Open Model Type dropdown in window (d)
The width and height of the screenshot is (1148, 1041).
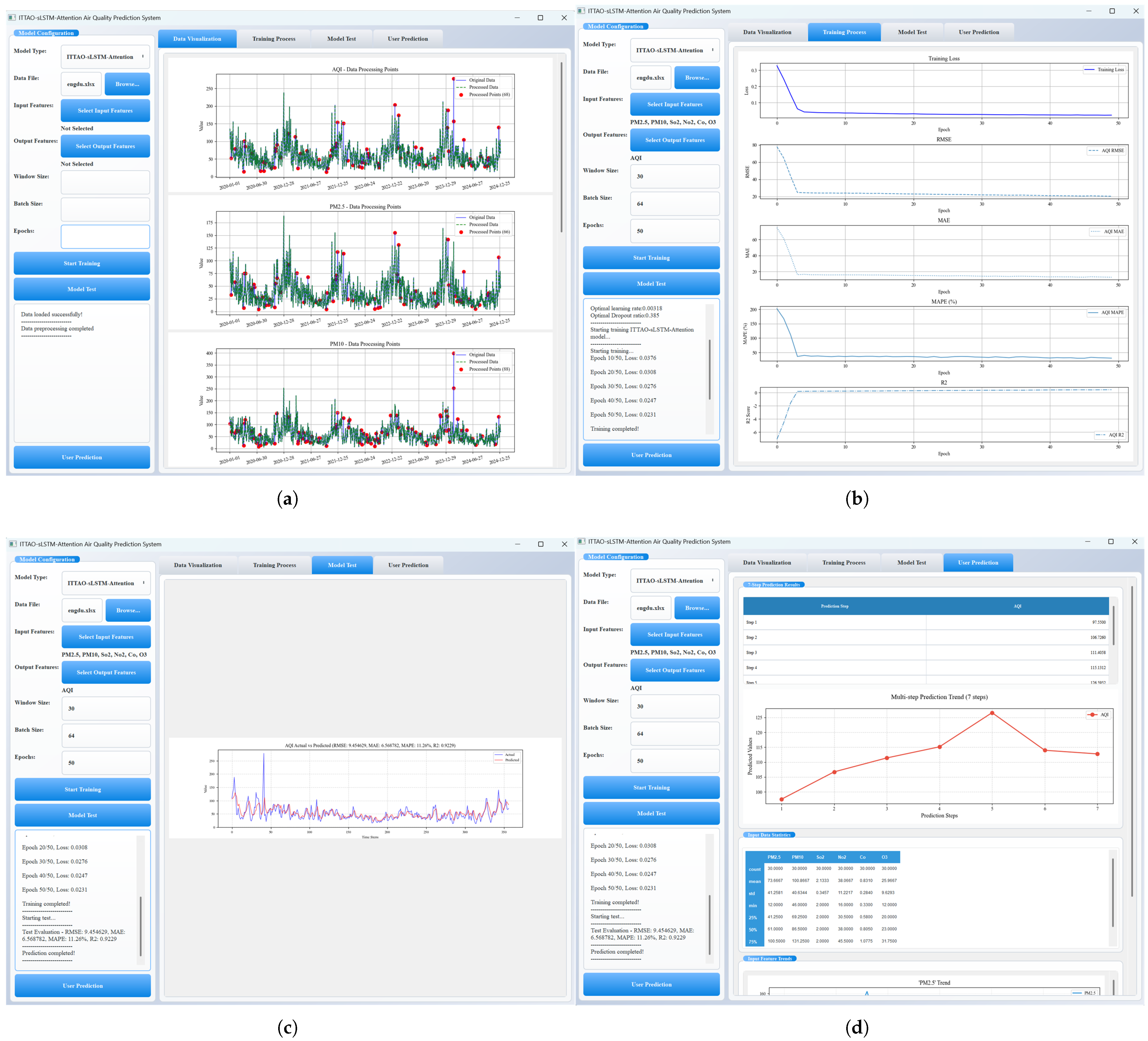click(x=675, y=580)
